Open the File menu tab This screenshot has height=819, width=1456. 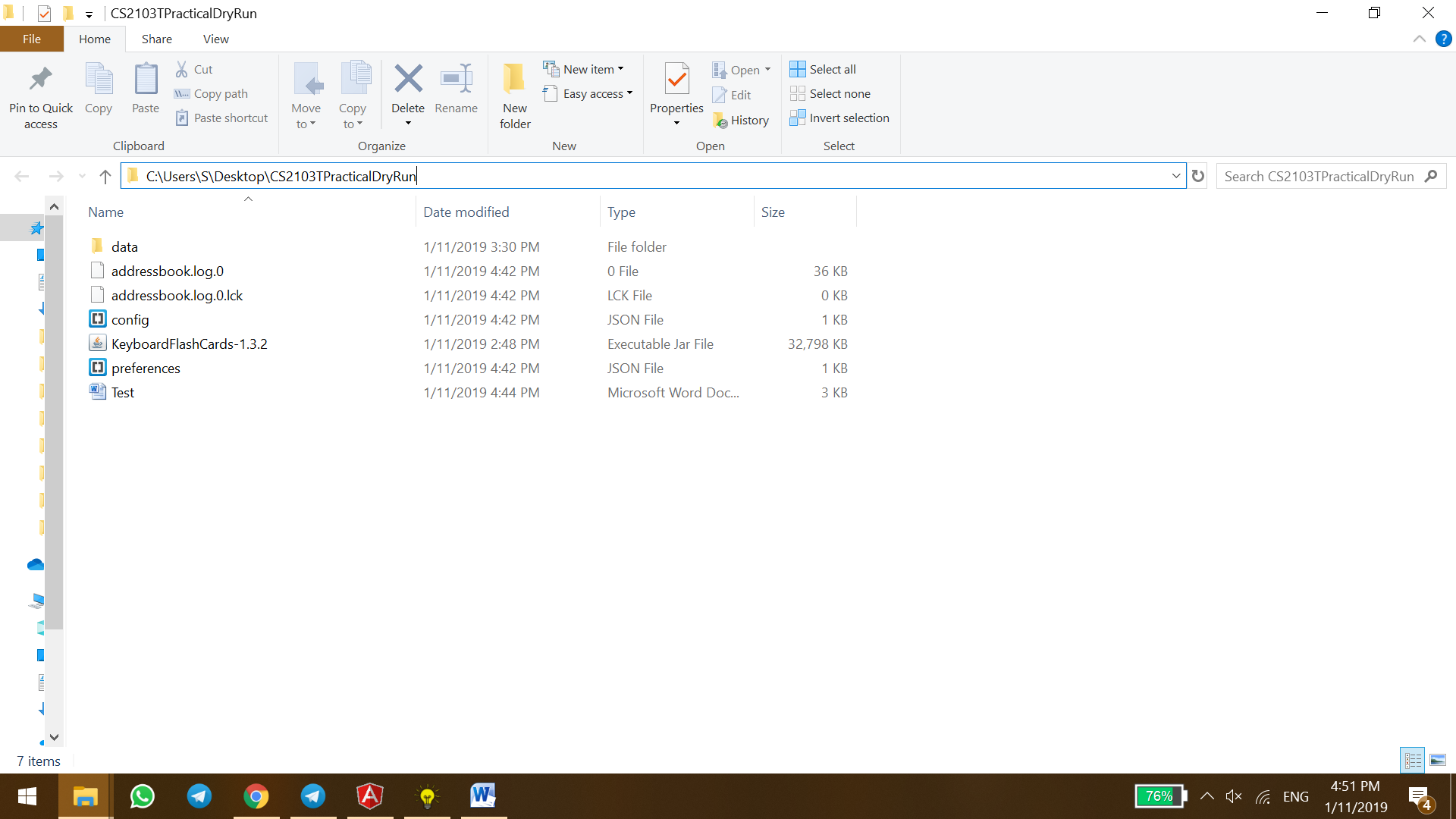(32, 39)
